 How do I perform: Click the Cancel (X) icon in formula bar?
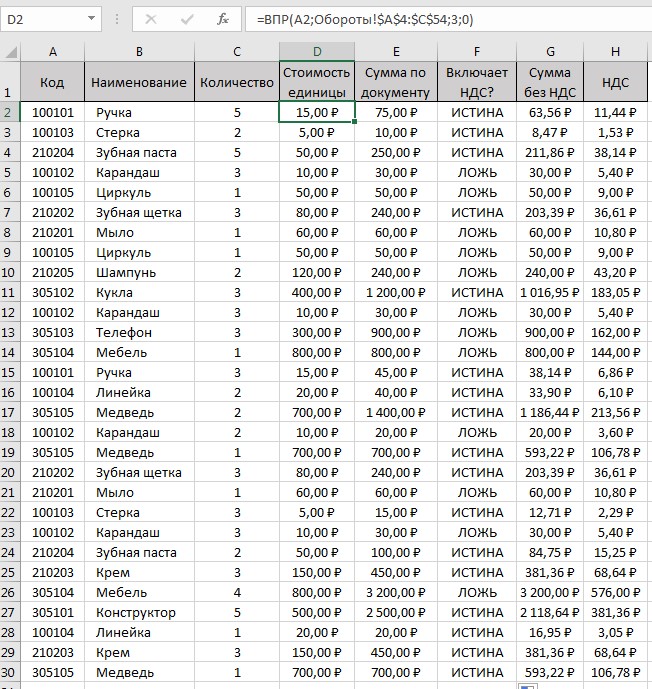pos(151,19)
